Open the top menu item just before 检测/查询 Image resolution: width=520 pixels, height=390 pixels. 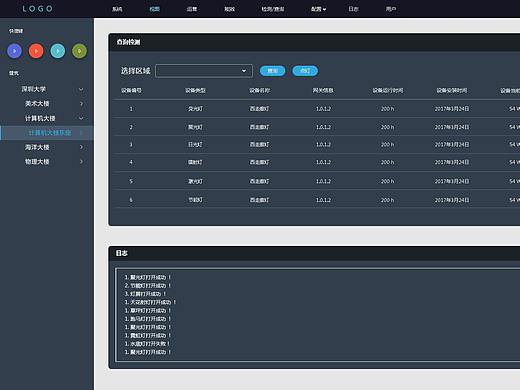[229, 9]
